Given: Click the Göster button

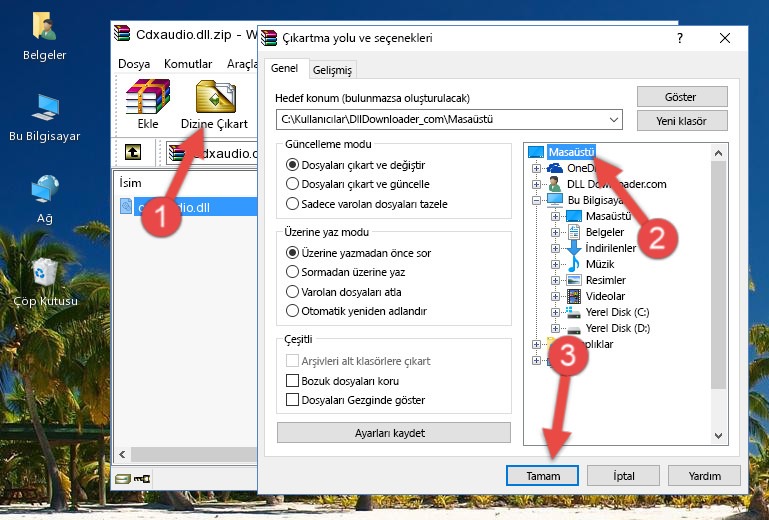Looking at the screenshot, I should [682, 97].
